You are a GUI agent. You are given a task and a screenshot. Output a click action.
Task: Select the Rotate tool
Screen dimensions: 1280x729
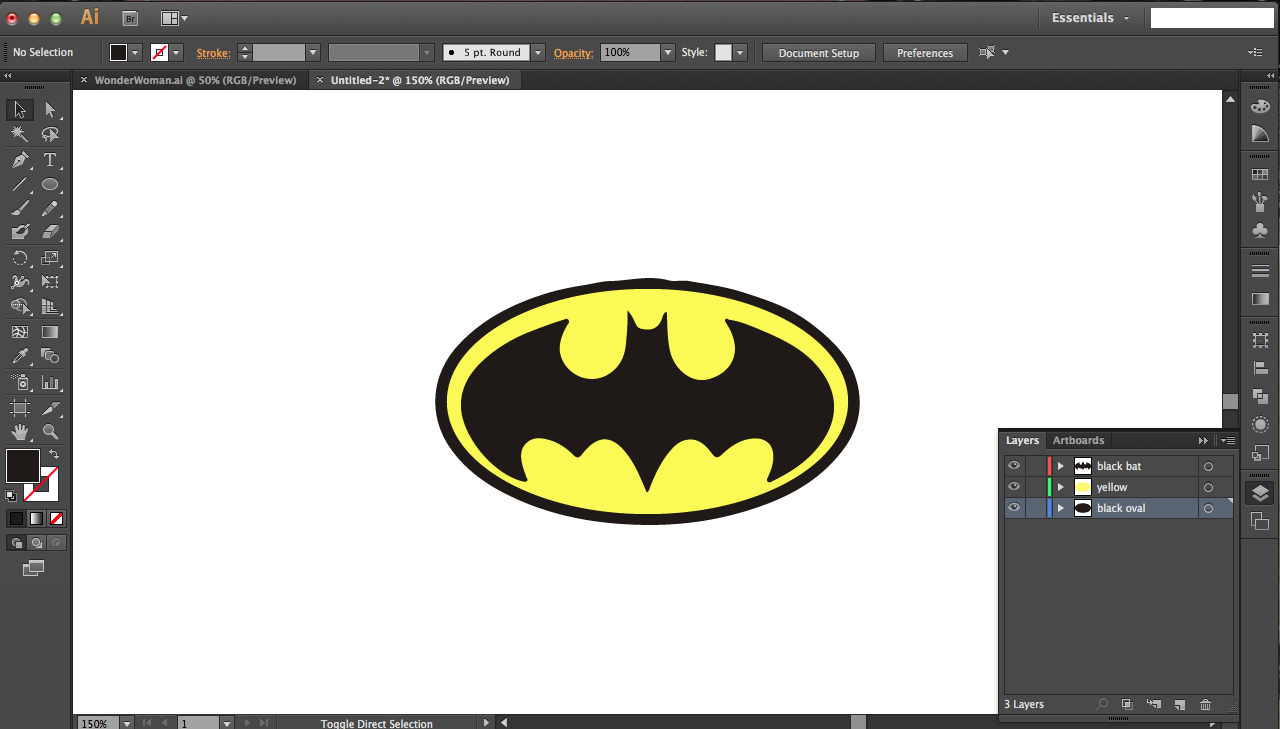click(20, 258)
